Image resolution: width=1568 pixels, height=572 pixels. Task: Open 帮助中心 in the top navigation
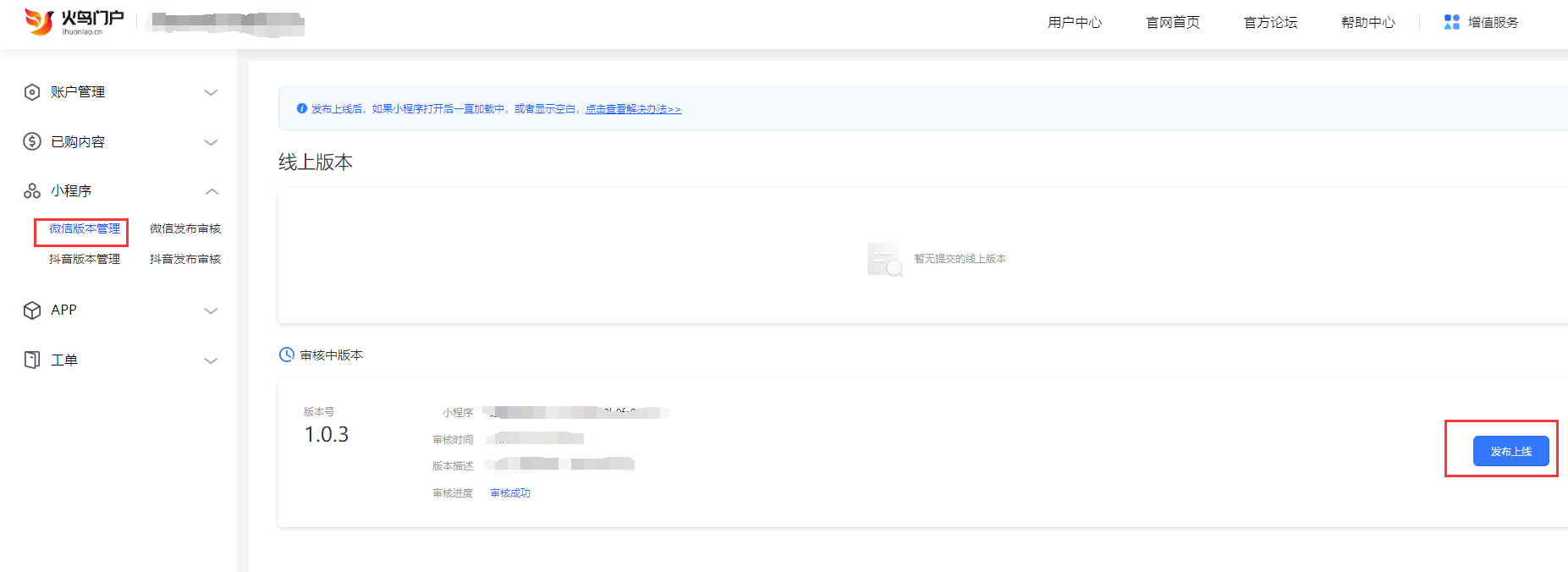(1368, 22)
